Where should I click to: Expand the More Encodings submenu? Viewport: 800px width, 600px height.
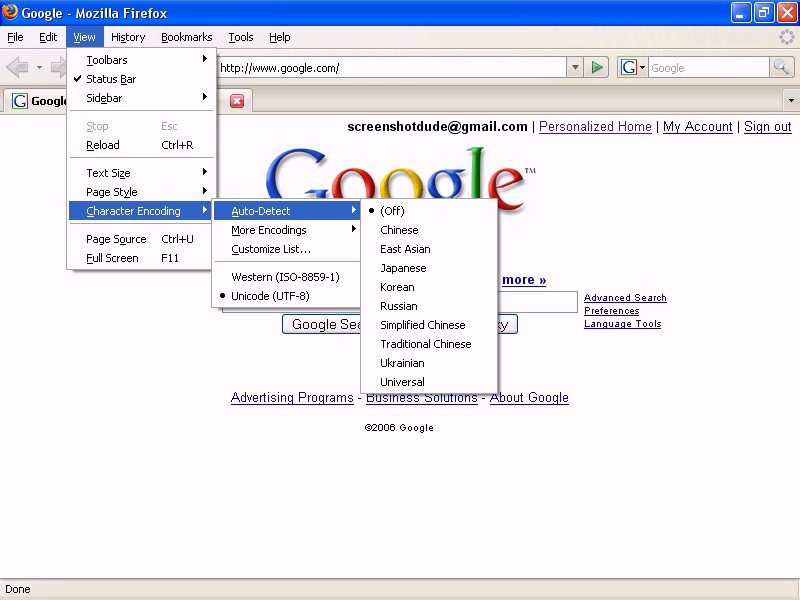(x=269, y=230)
